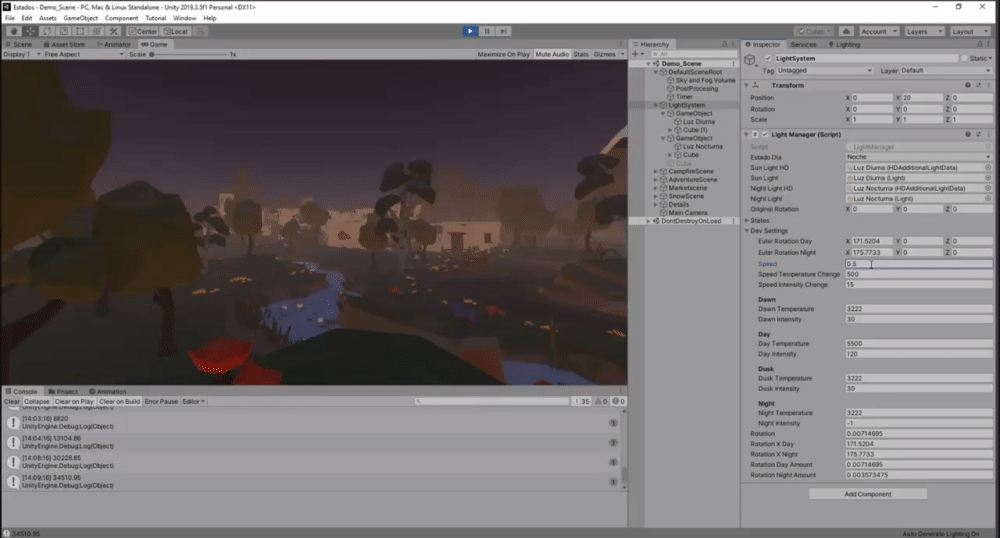Image resolution: width=1000 pixels, height=538 pixels.
Task: Open the cloud services icon
Action: [846, 31]
